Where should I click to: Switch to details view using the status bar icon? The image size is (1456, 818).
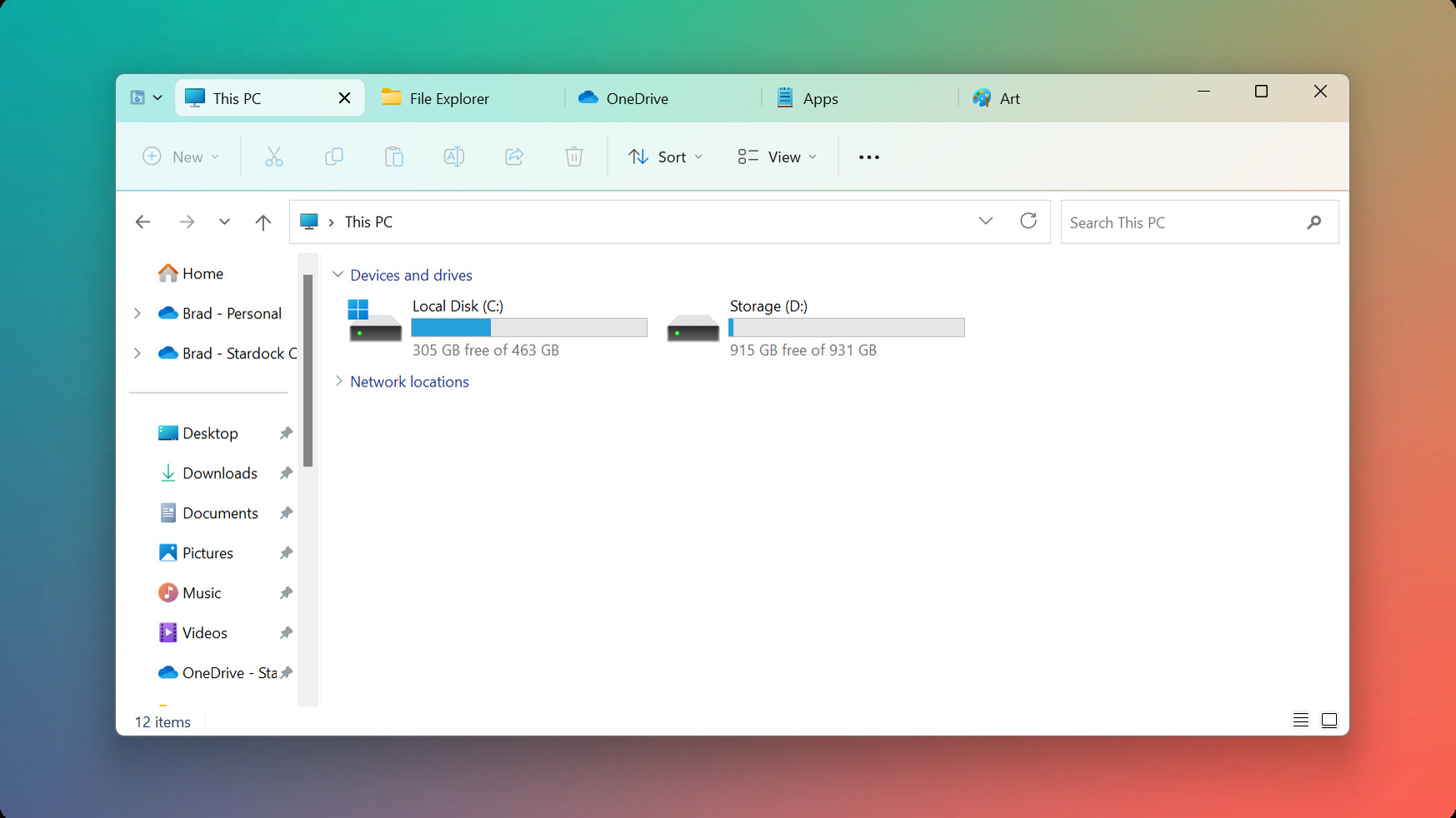pos(1300,720)
